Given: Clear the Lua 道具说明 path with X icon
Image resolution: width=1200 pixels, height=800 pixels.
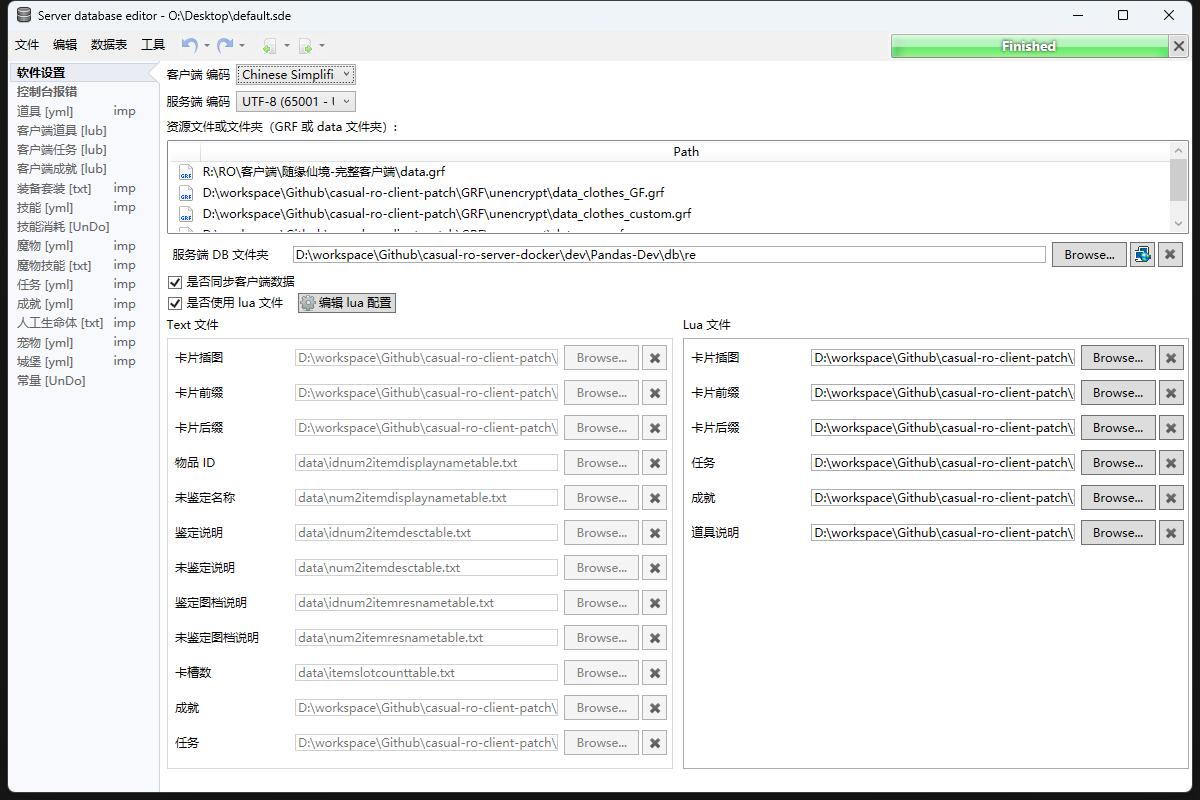Looking at the screenshot, I should pyautogui.click(x=1170, y=533).
